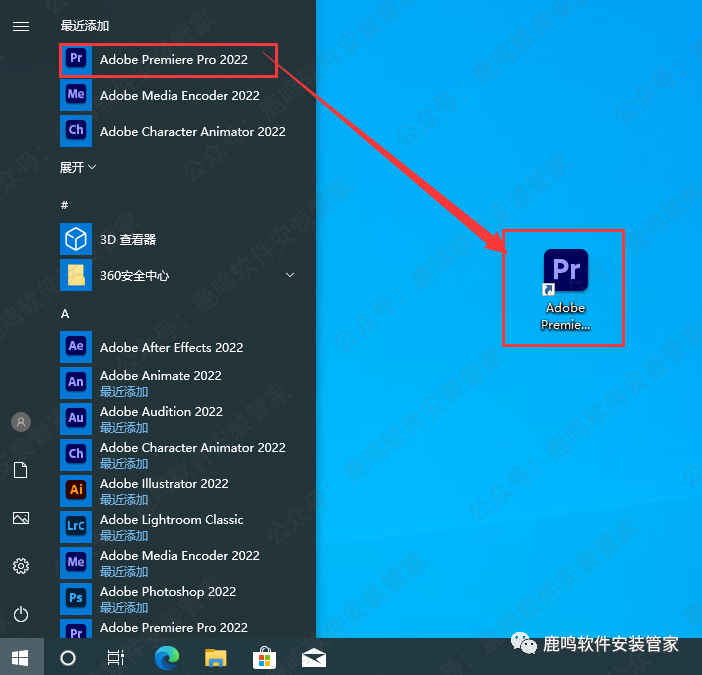702x675 pixels.
Task: Open Adobe Premiere Pro 2022 in recently added
Action: (x=172, y=60)
